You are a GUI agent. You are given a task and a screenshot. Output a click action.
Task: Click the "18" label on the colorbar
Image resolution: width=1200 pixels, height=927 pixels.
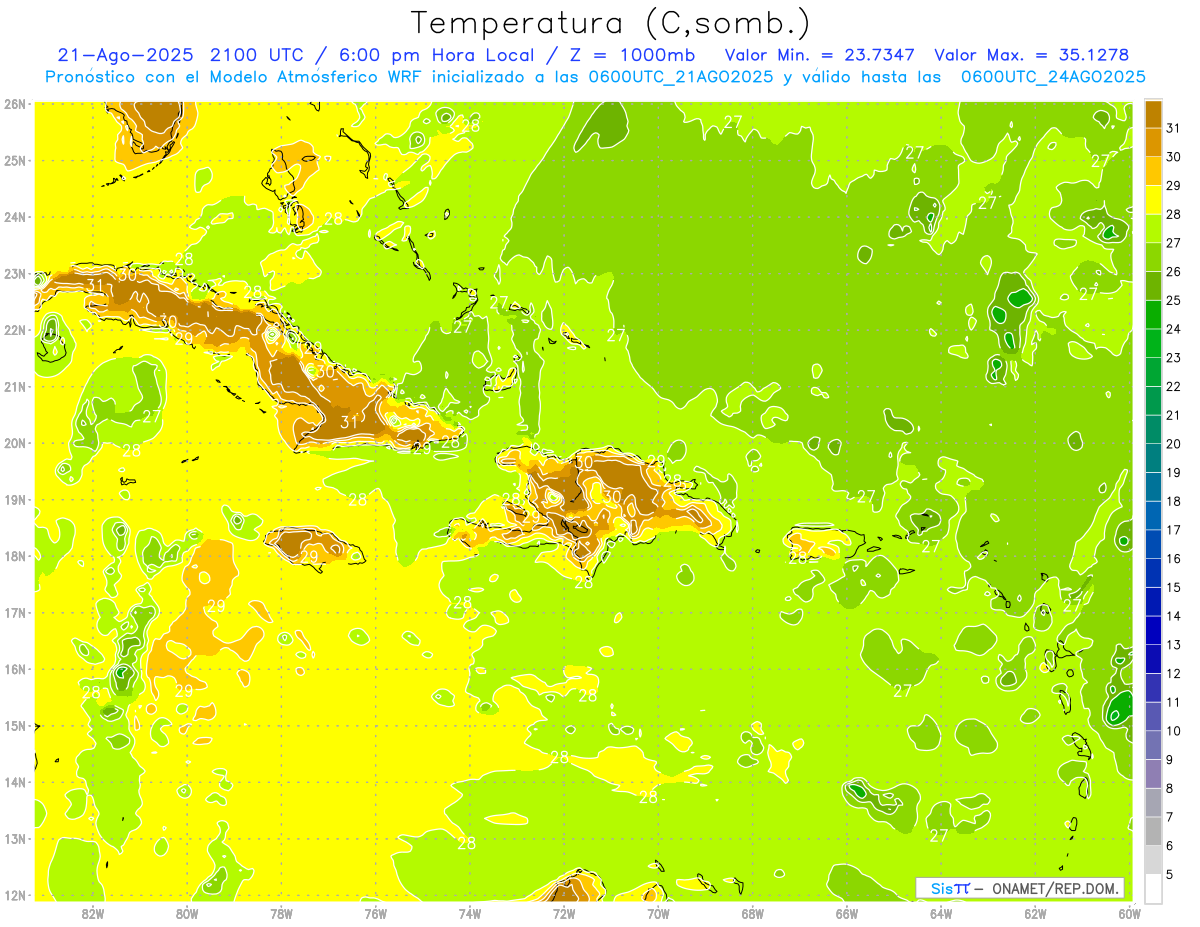(x=1173, y=501)
